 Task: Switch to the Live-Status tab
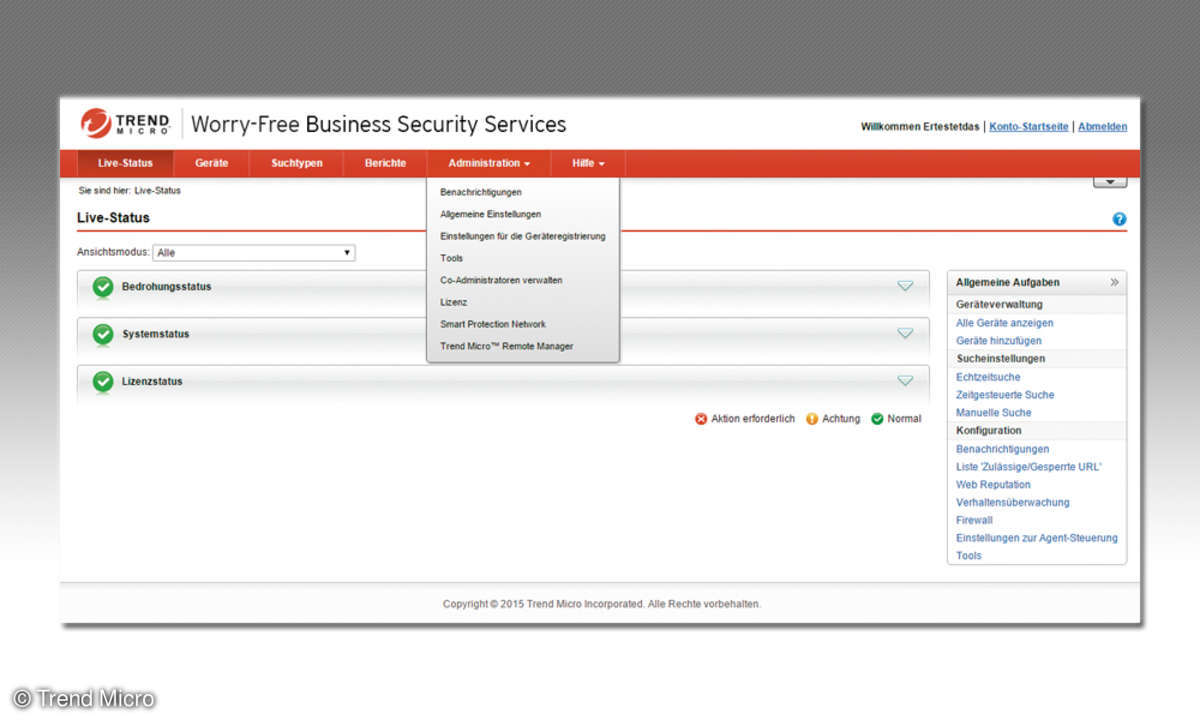click(126, 163)
